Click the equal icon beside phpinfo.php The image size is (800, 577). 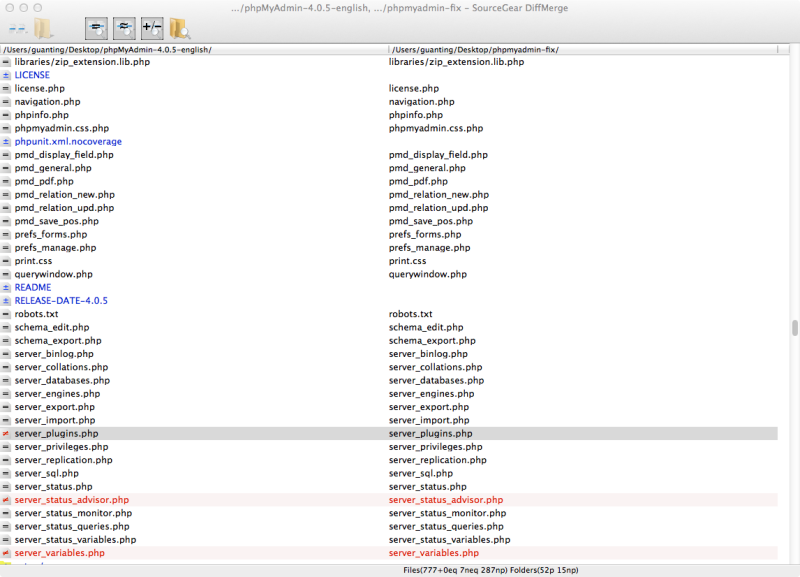coord(6,115)
